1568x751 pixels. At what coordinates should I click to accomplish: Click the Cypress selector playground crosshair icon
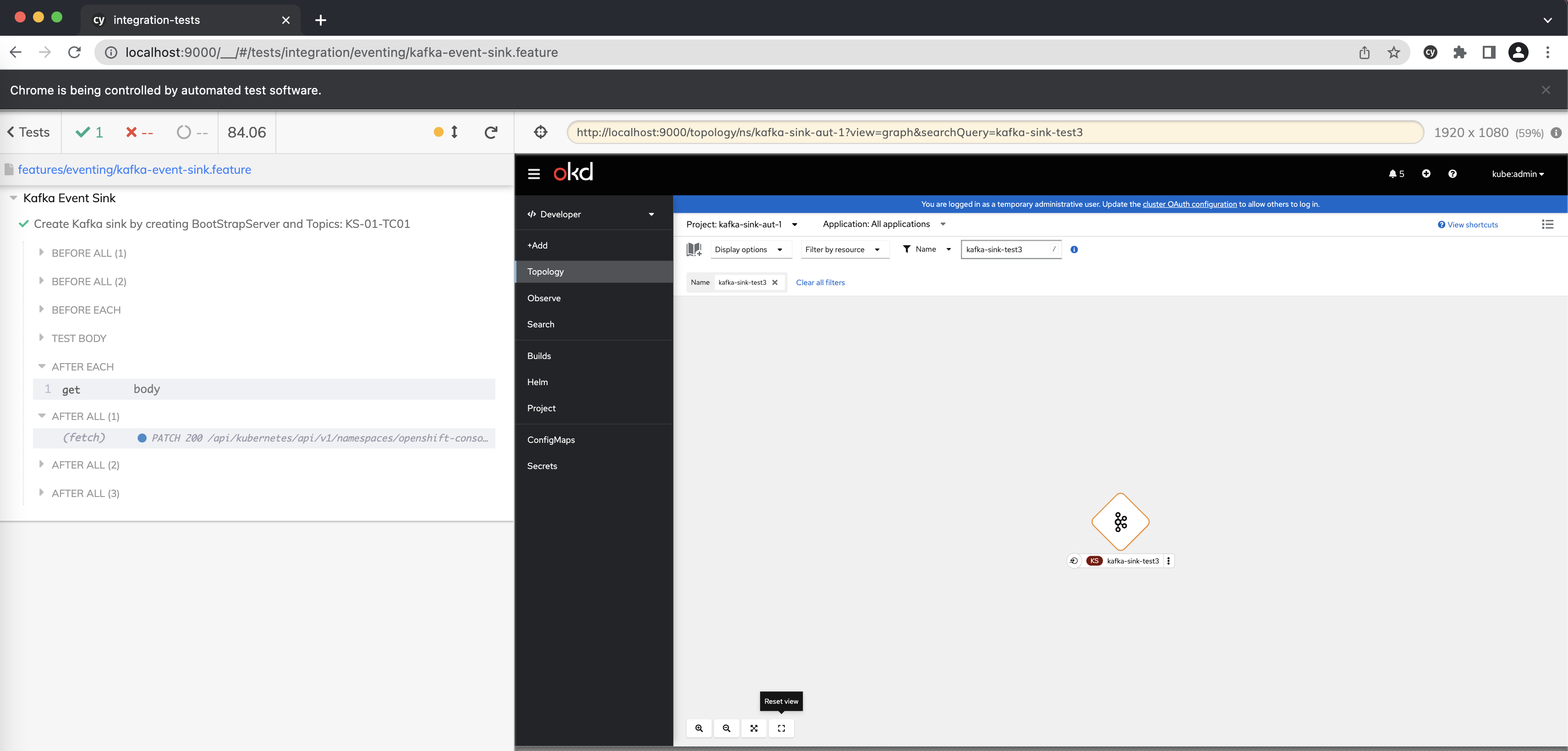point(541,132)
